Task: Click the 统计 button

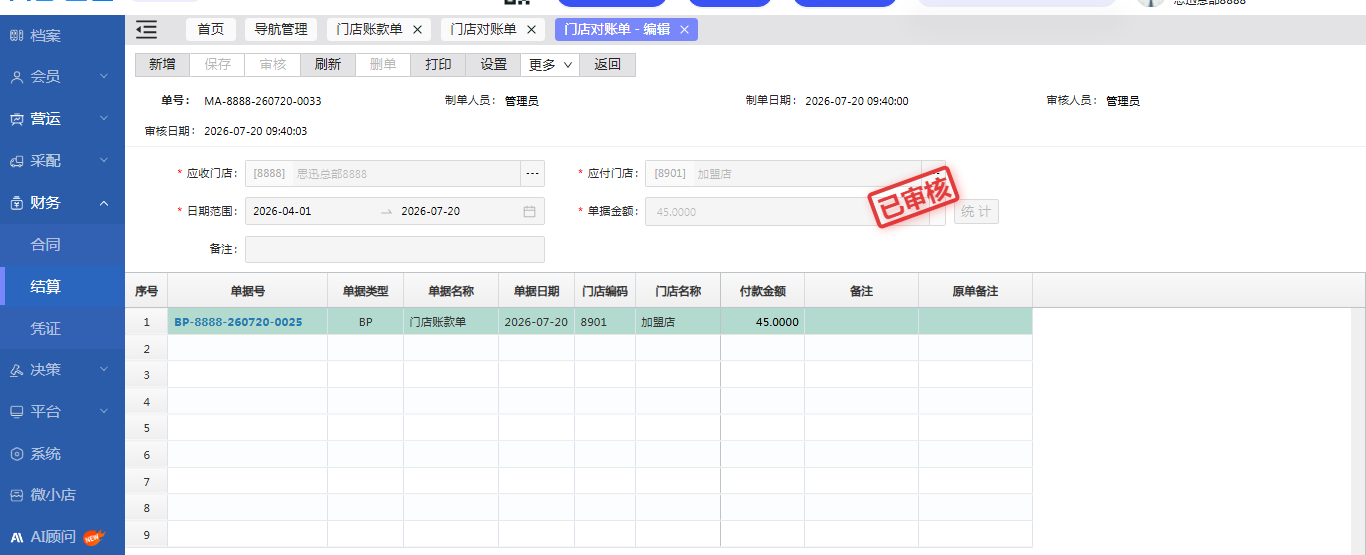Action: point(976,212)
